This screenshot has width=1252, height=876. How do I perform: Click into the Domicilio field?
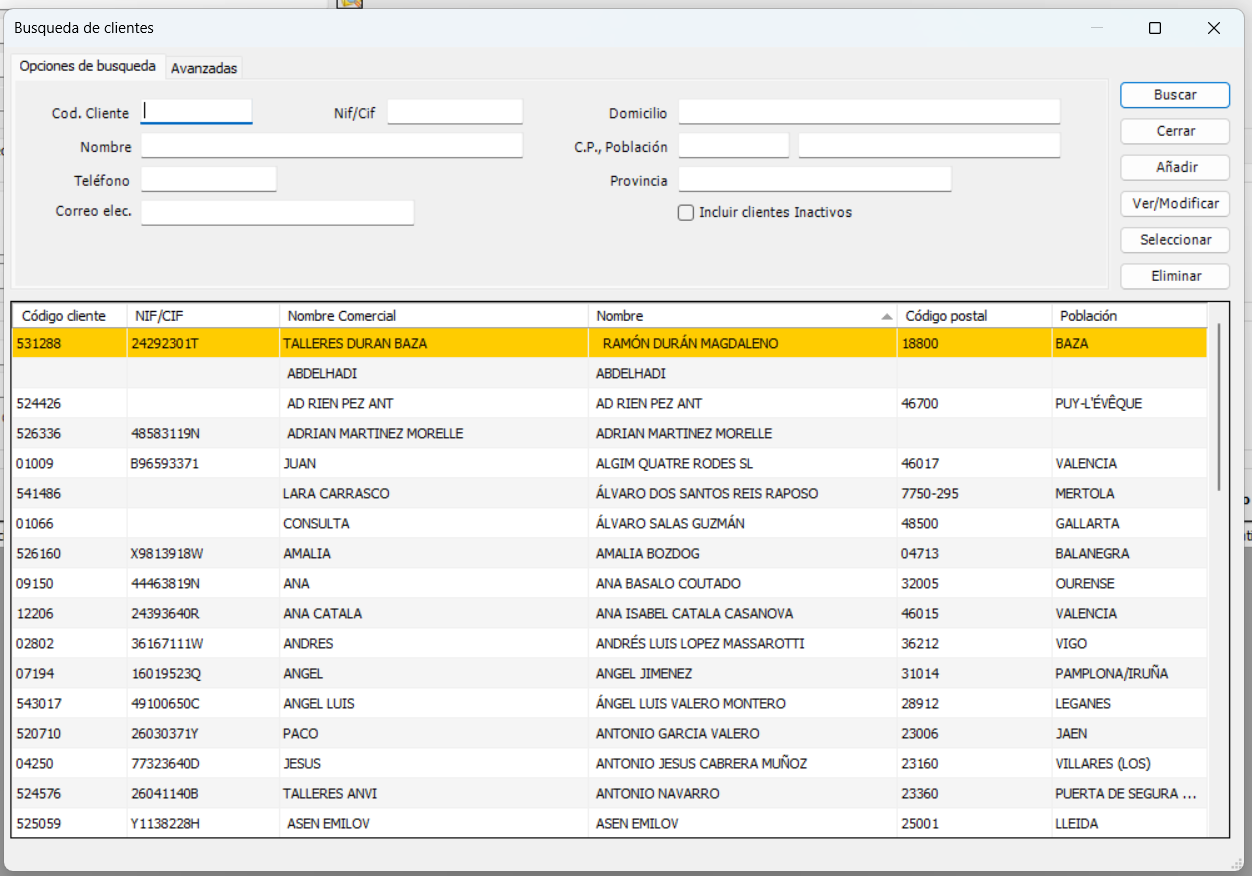[868, 112]
